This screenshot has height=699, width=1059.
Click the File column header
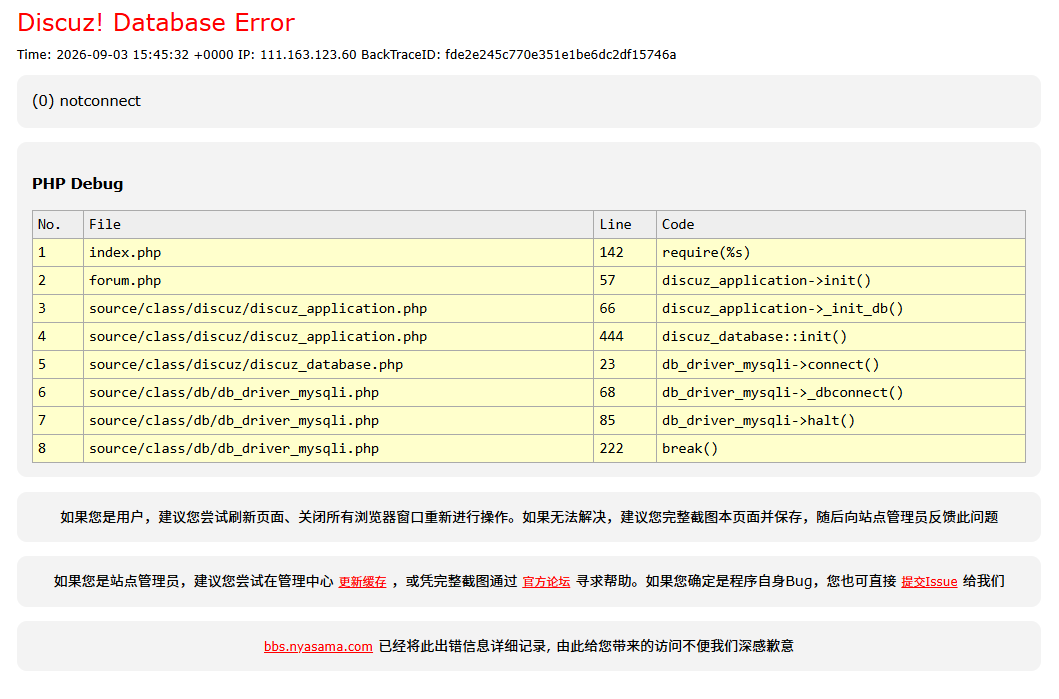[x=338, y=224]
